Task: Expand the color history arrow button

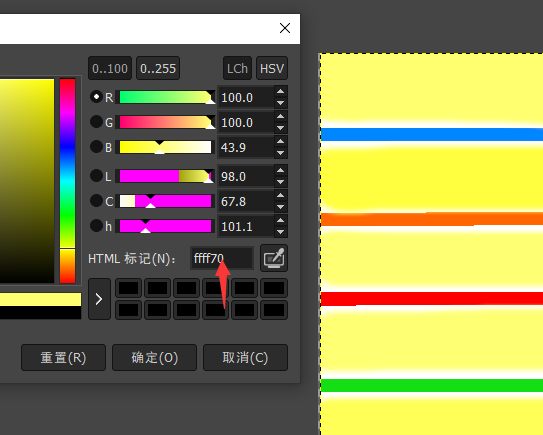Action: (x=99, y=299)
